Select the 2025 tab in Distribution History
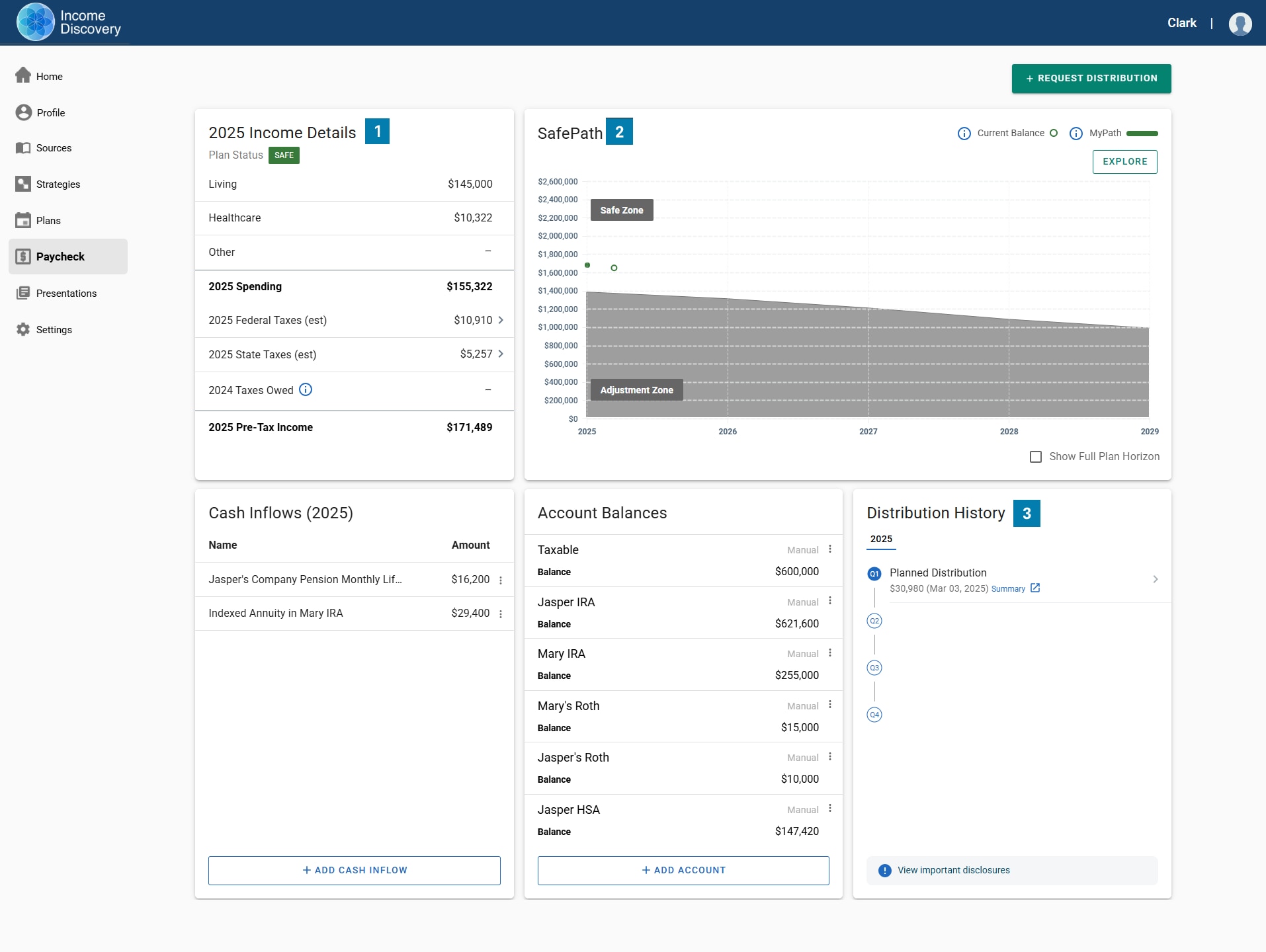This screenshot has width=1266, height=952. coord(881,539)
